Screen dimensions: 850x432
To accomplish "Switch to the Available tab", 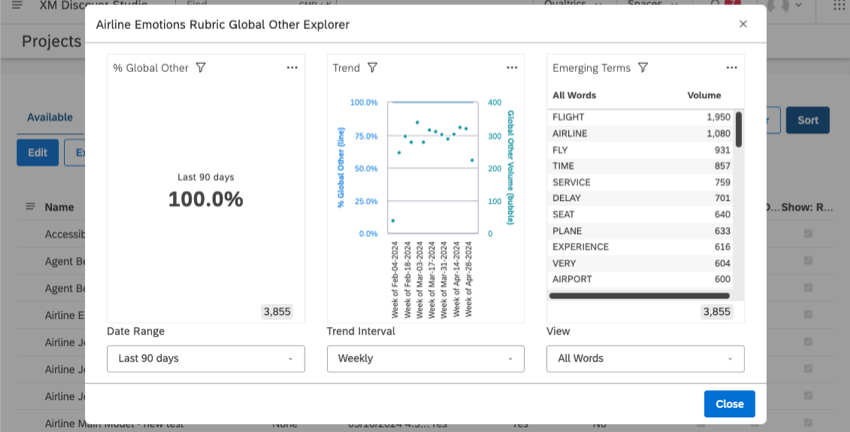I will 50,117.
